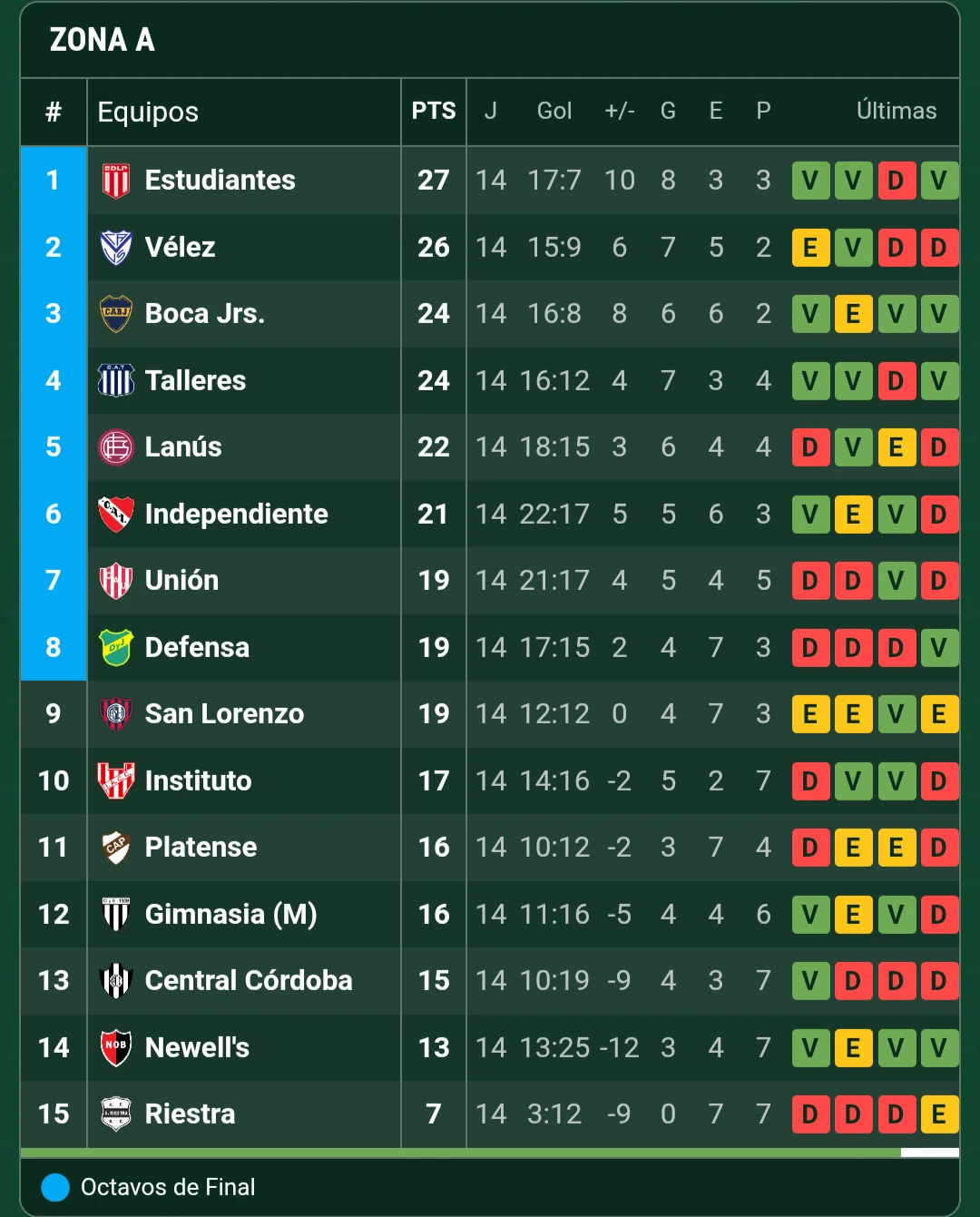Select the Independiente club badge
Image resolution: width=980 pixels, height=1217 pixels.
[113, 514]
